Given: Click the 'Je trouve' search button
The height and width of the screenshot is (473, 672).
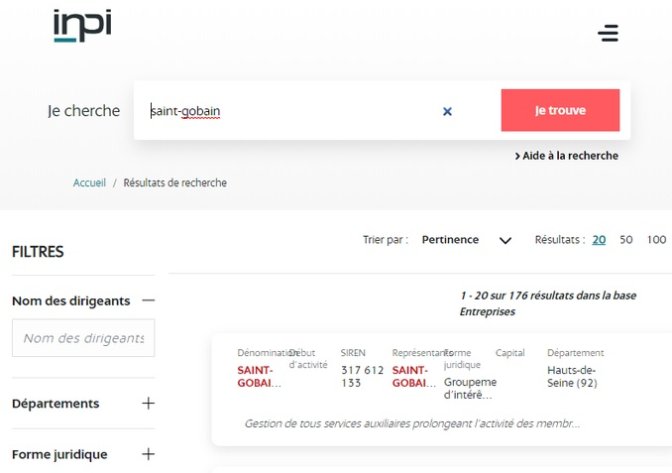Looking at the screenshot, I should pos(560,110).
